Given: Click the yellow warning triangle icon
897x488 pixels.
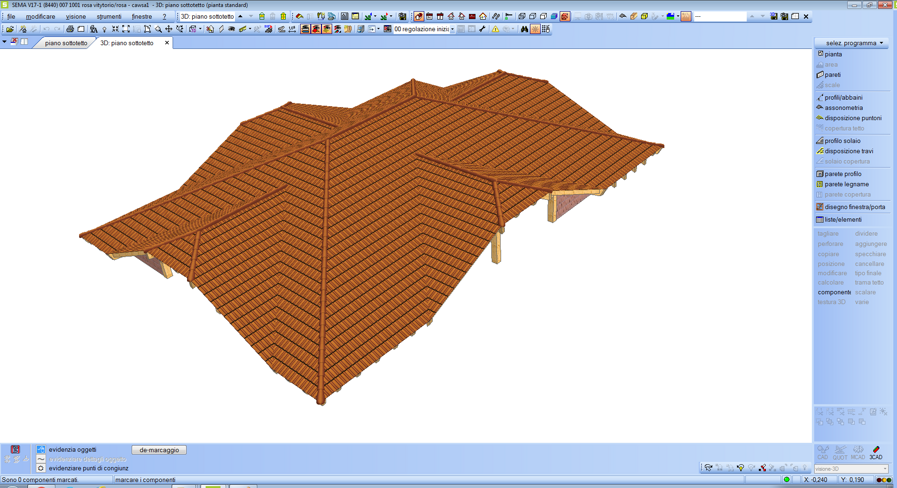Looking at the screenshot, I should (x=495, y=29).
